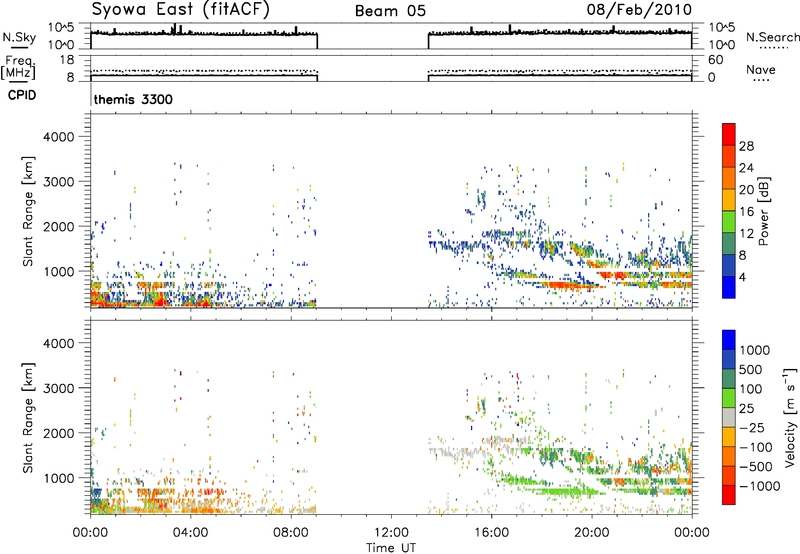Click the 'Power [dB]' colorbar label
Viewport: 800px width, 554px height.
(x=763, y=211)
